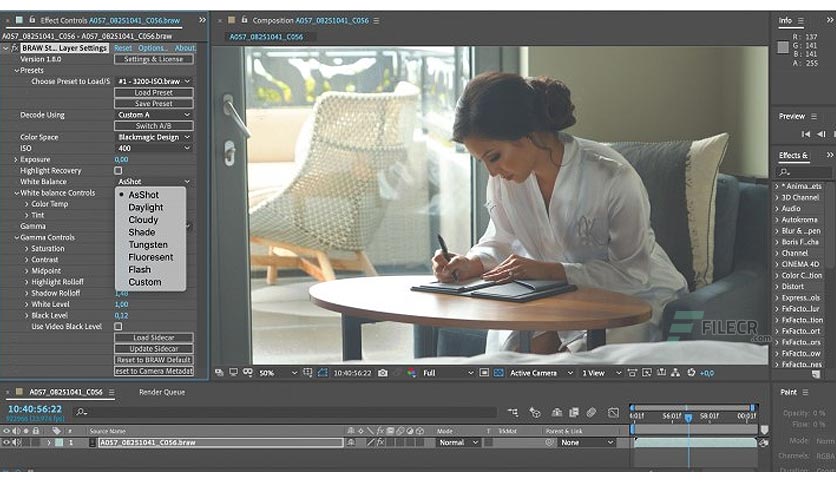Choose Tungsten white balance option

tap(148, 245)
